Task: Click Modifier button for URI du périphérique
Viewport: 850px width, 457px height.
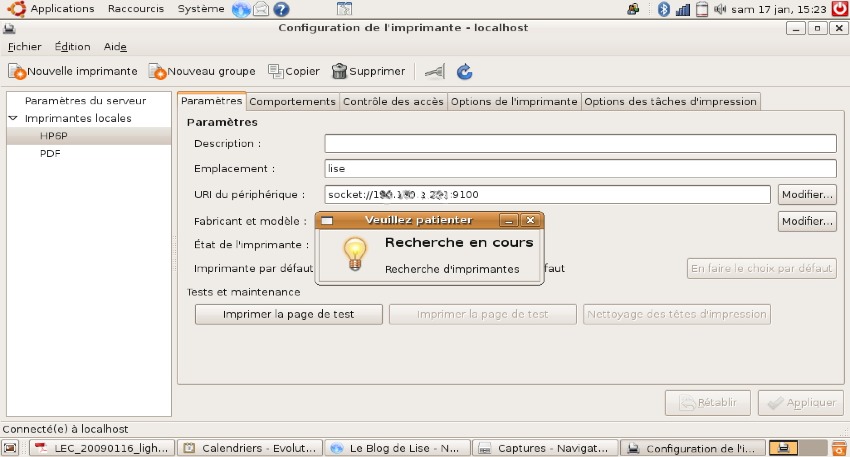Action: pos(807,194)
